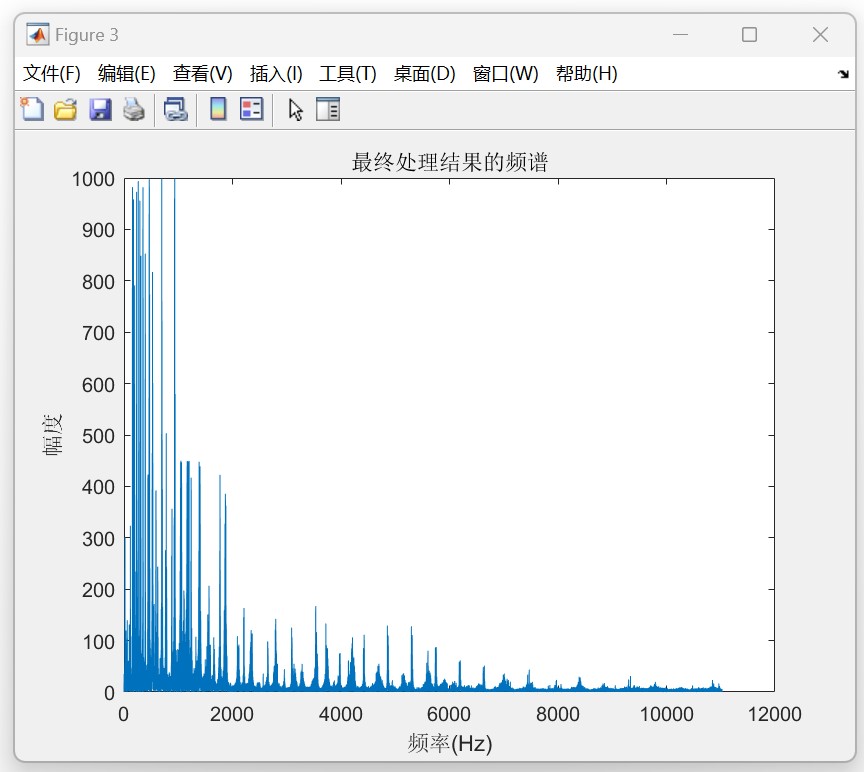Screen dimensions: 864x772
Task: Insert a legend using the toolbar icon
Action: pos(252,109)
